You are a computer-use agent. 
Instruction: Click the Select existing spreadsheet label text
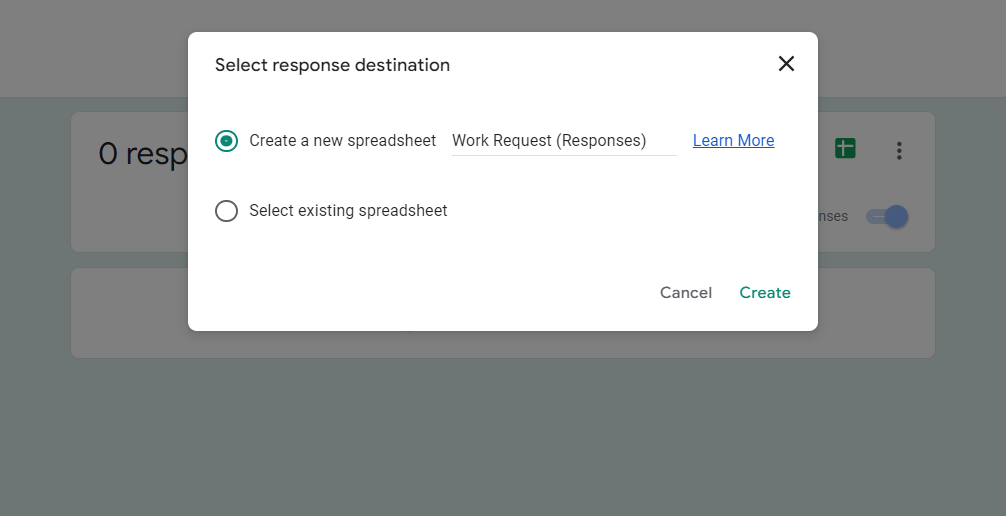pos(348,211)
